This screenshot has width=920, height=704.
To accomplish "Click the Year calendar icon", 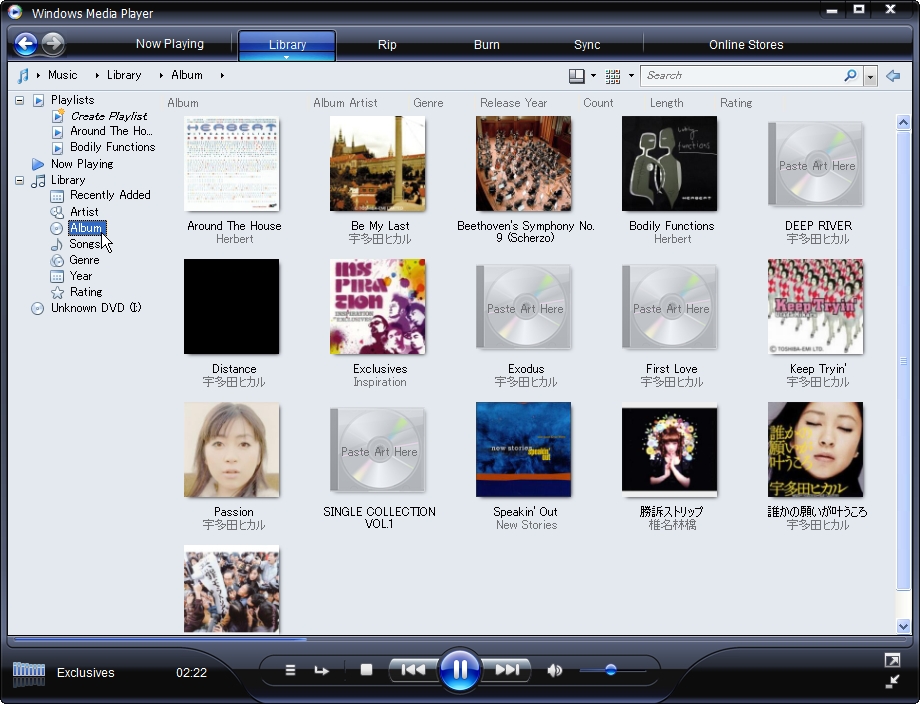I will (x=57, y=276).
